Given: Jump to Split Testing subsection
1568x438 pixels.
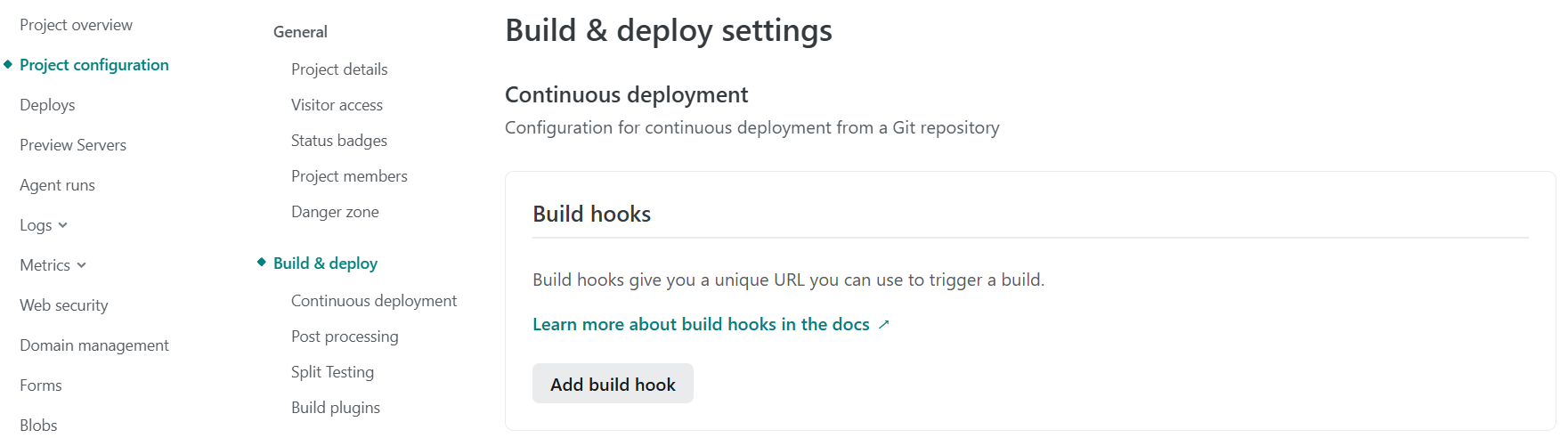Looking at the screenshot, I should coord(332,372).
